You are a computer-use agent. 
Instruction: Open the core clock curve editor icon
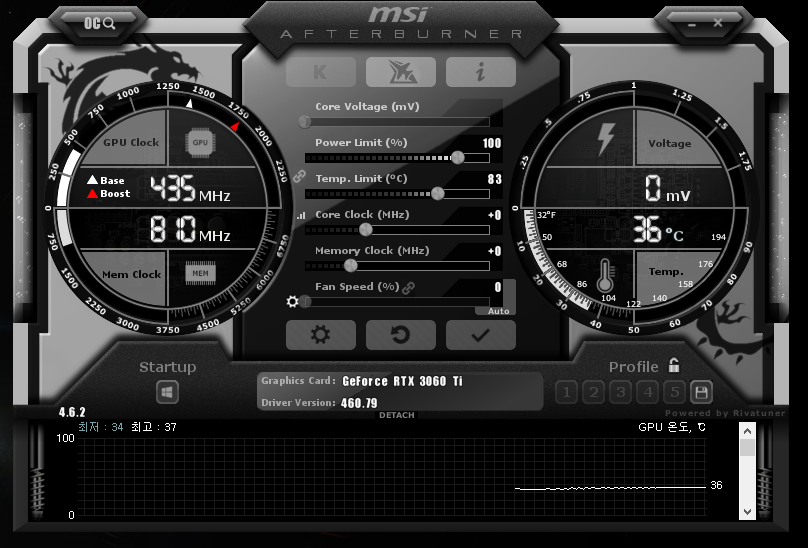pos(301,215)
